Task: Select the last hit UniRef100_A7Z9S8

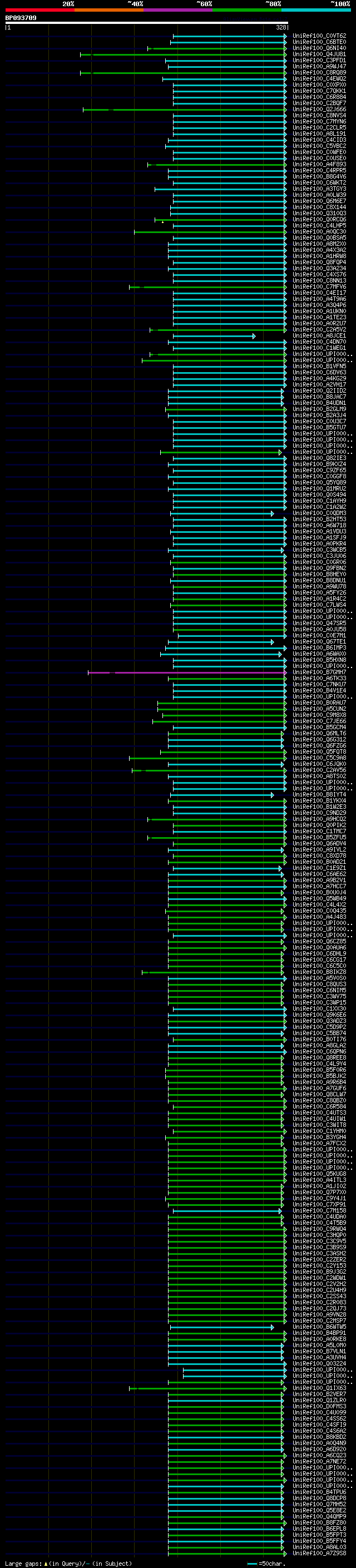Action: [319, 1553]
